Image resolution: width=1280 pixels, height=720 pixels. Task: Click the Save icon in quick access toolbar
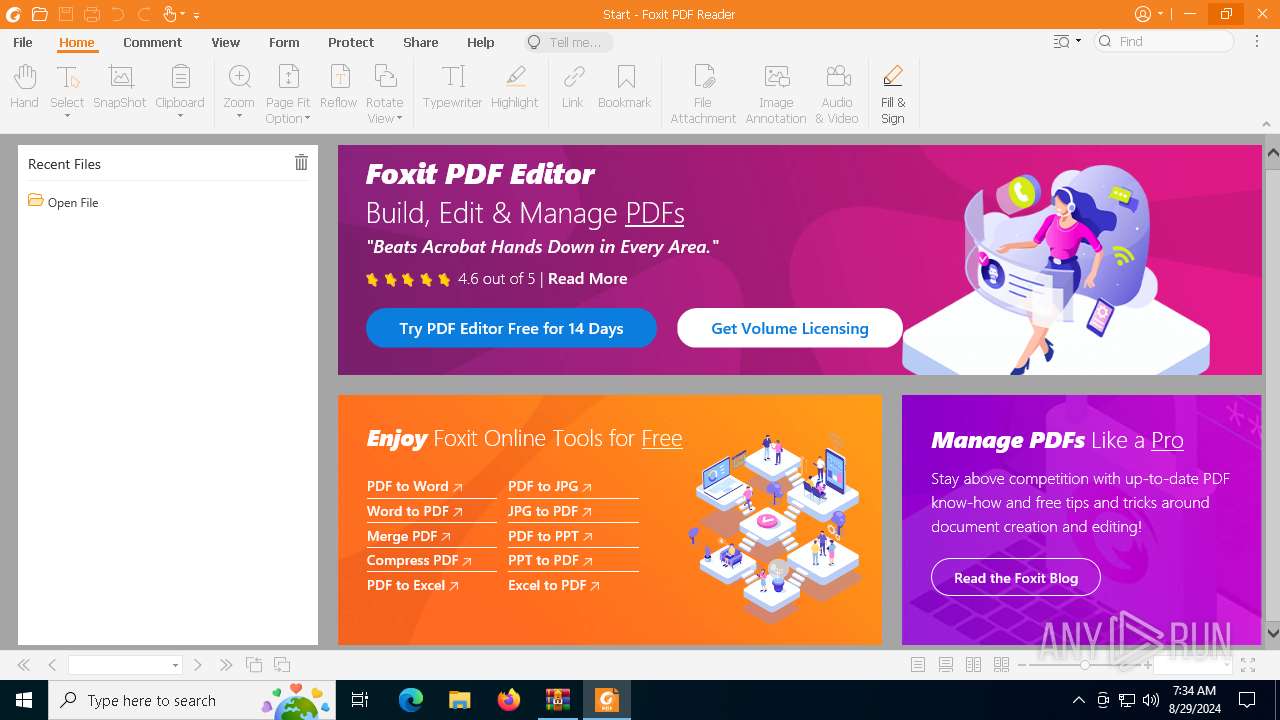(66, 14)
